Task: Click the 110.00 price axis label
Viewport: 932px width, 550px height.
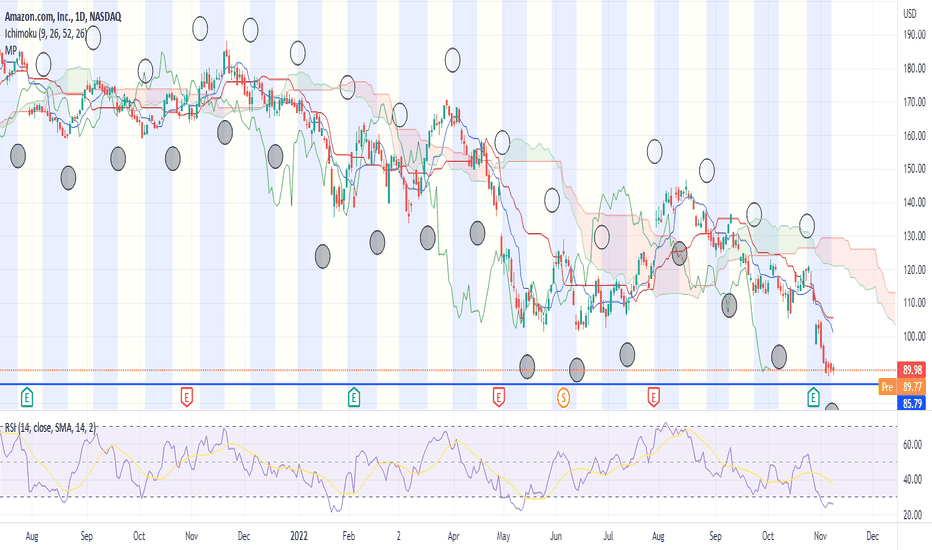Action: (x=914, y=303)
